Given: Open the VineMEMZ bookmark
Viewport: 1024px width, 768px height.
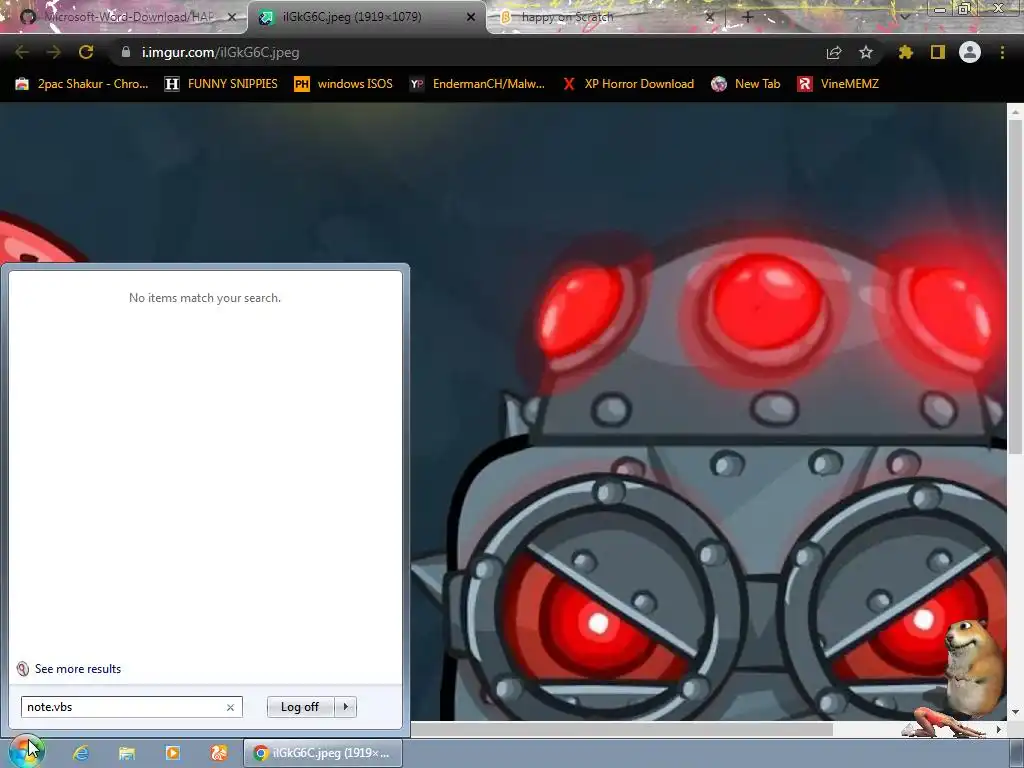Looking at the screenshot, I should click(x=838, y=84).
